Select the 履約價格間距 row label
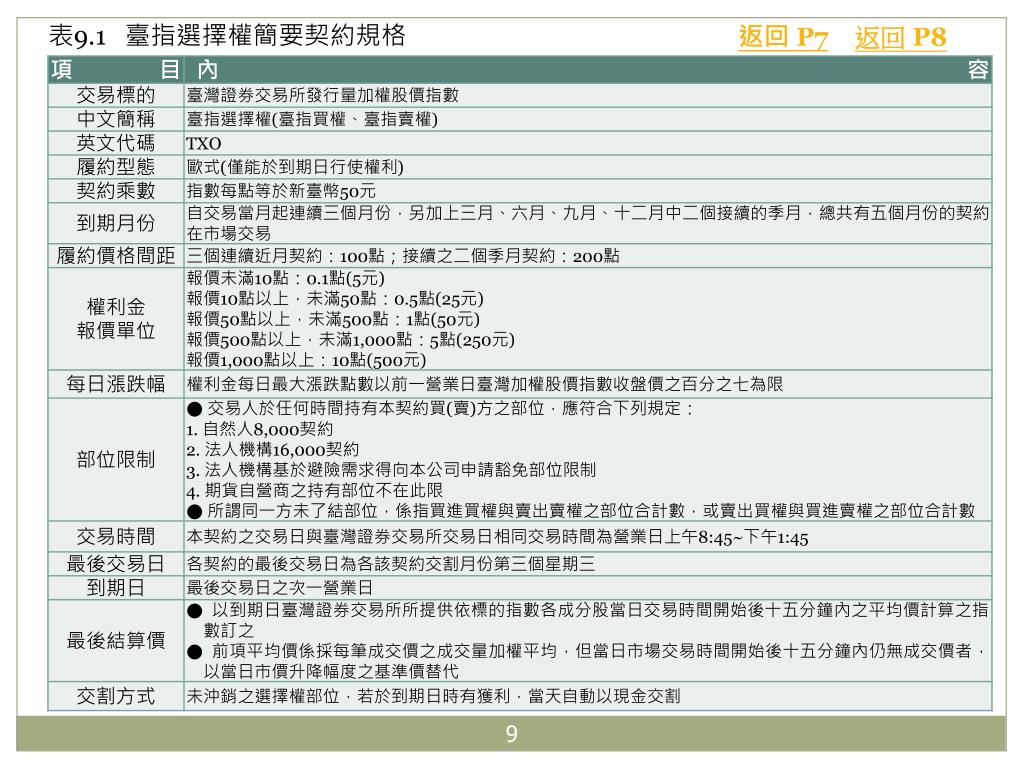Image resolution: width=1024 pixels, height=768 pixels. coord(116,255)
